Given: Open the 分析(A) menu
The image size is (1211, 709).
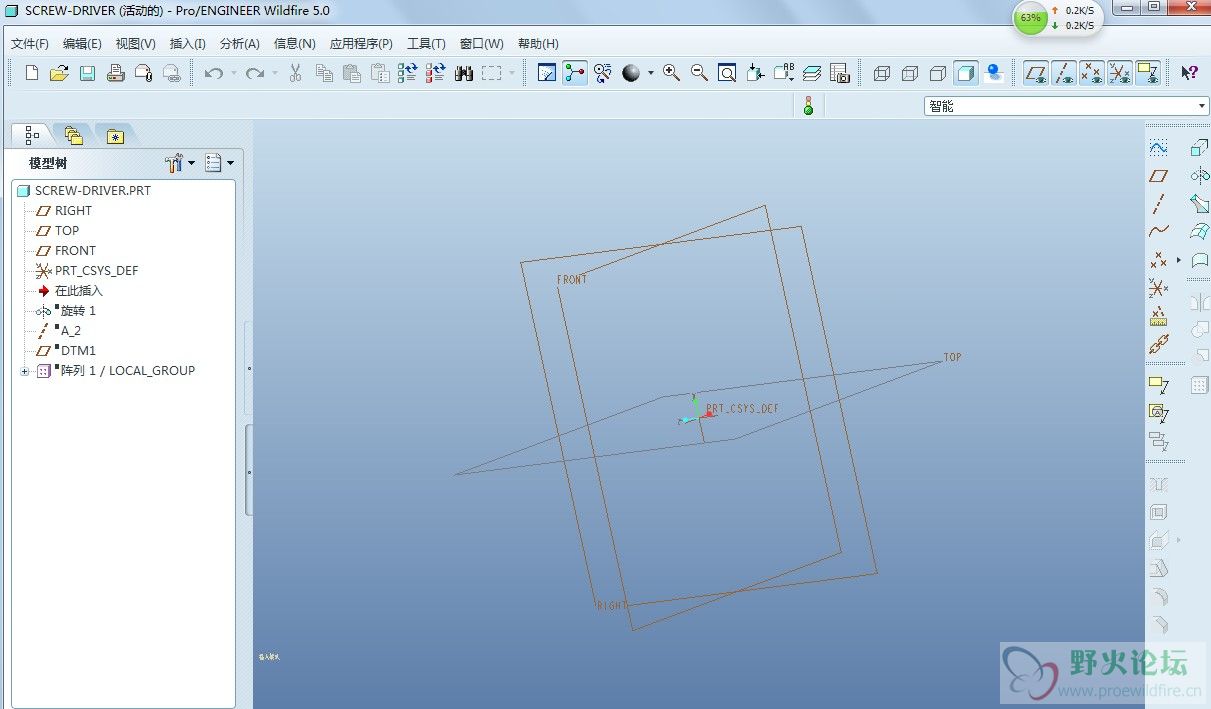Looking at the screenshot, I should (x=240, y=44).
